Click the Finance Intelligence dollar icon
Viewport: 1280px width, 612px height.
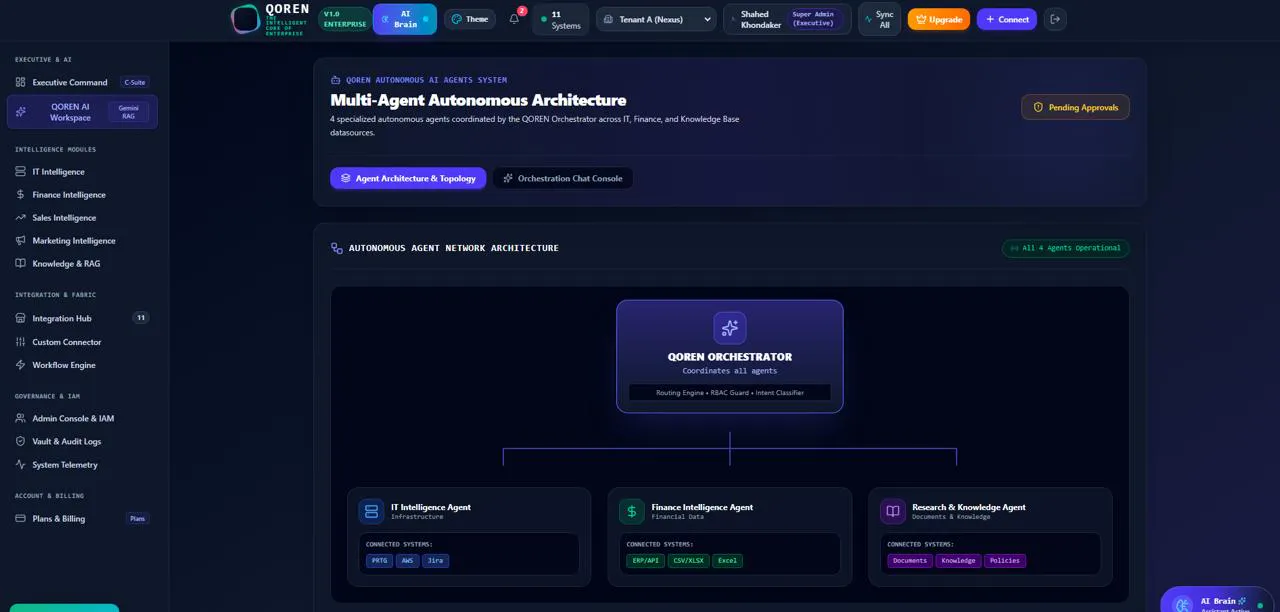[21, 195]
